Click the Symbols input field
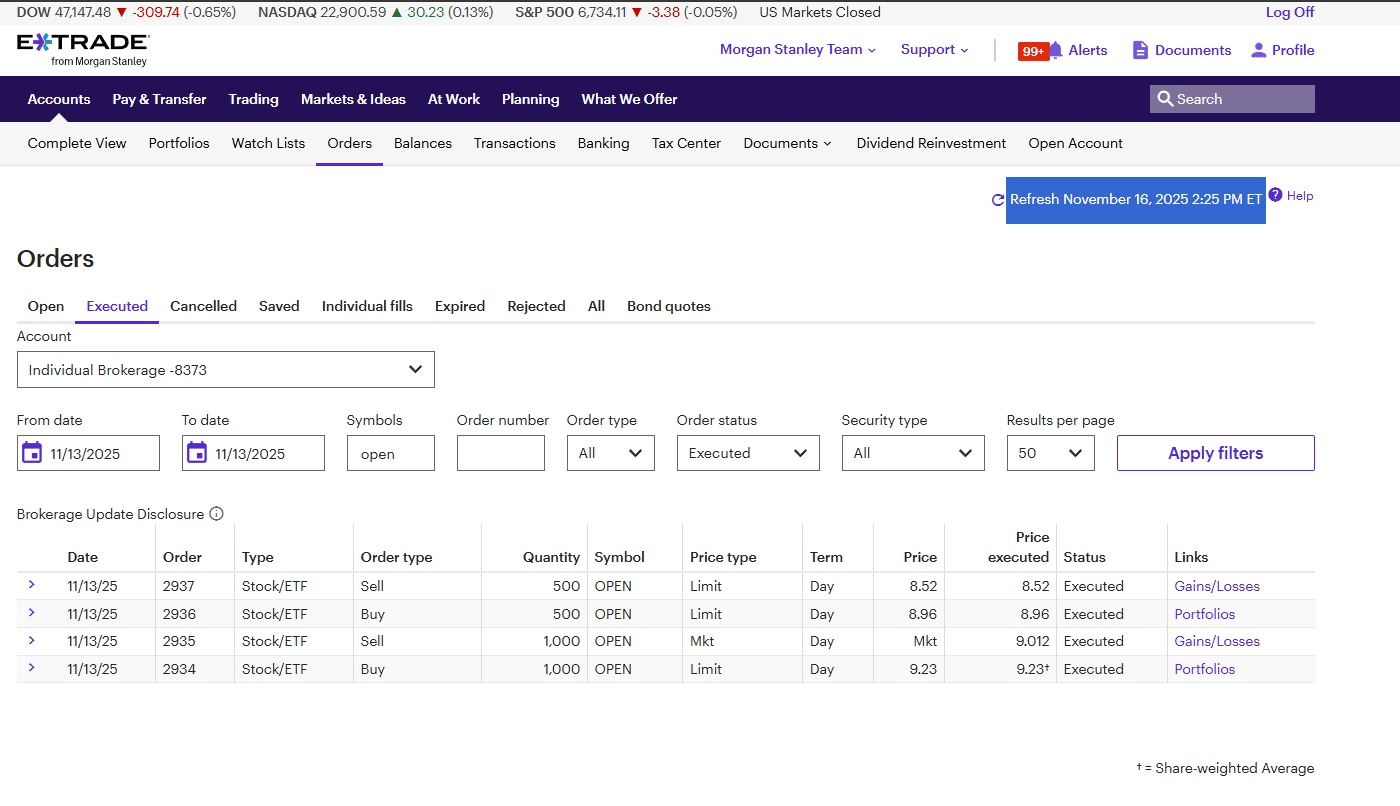Image resolution: width=1400 pixels, height=806 pixels. click(x=390, y=453)
